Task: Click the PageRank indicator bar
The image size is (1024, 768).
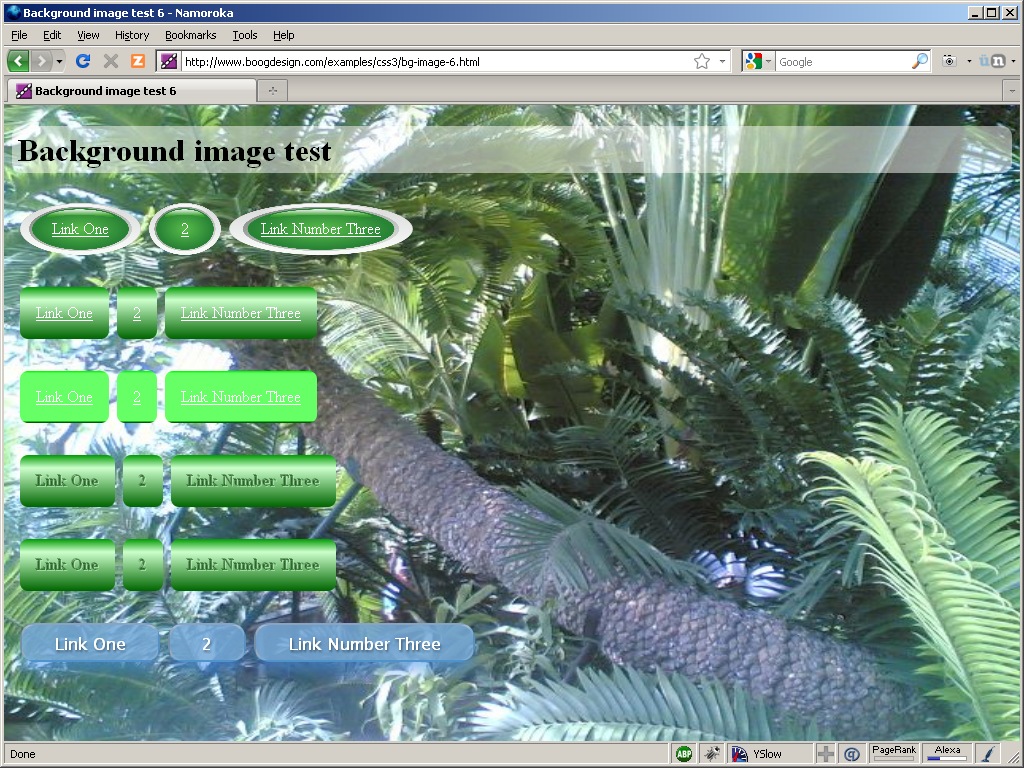Action: (894, 753)
